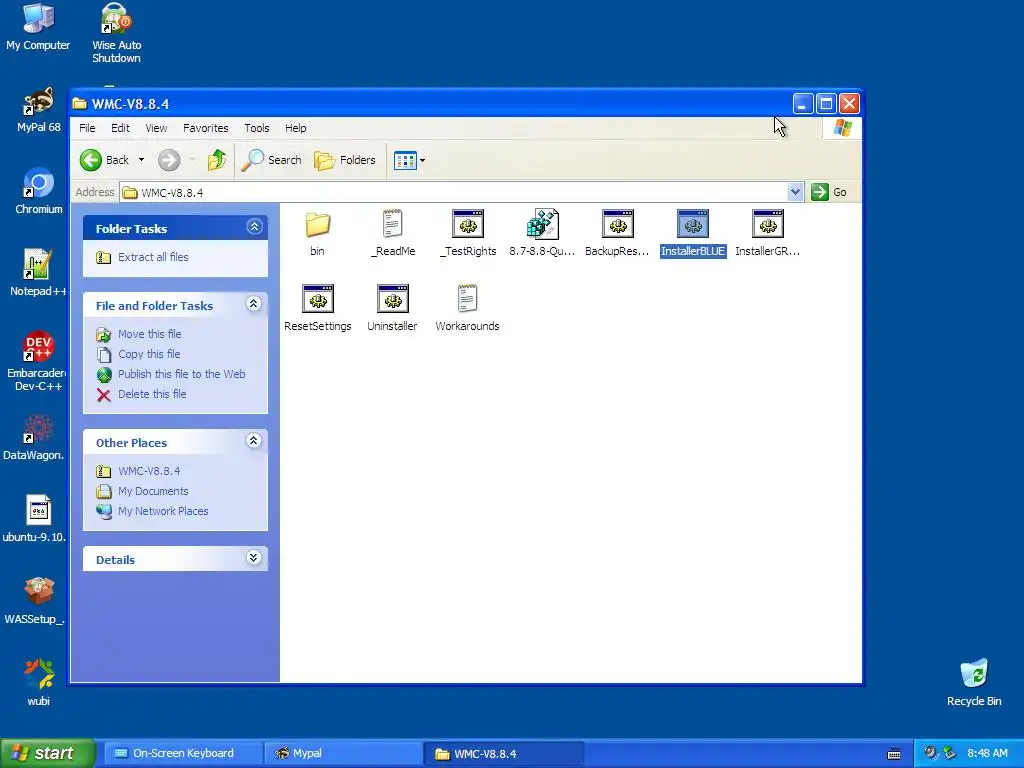This screenshot has height=768, width=1024.
Task: Collapse the Folder Tasks panel
Action: coord(254,227)
